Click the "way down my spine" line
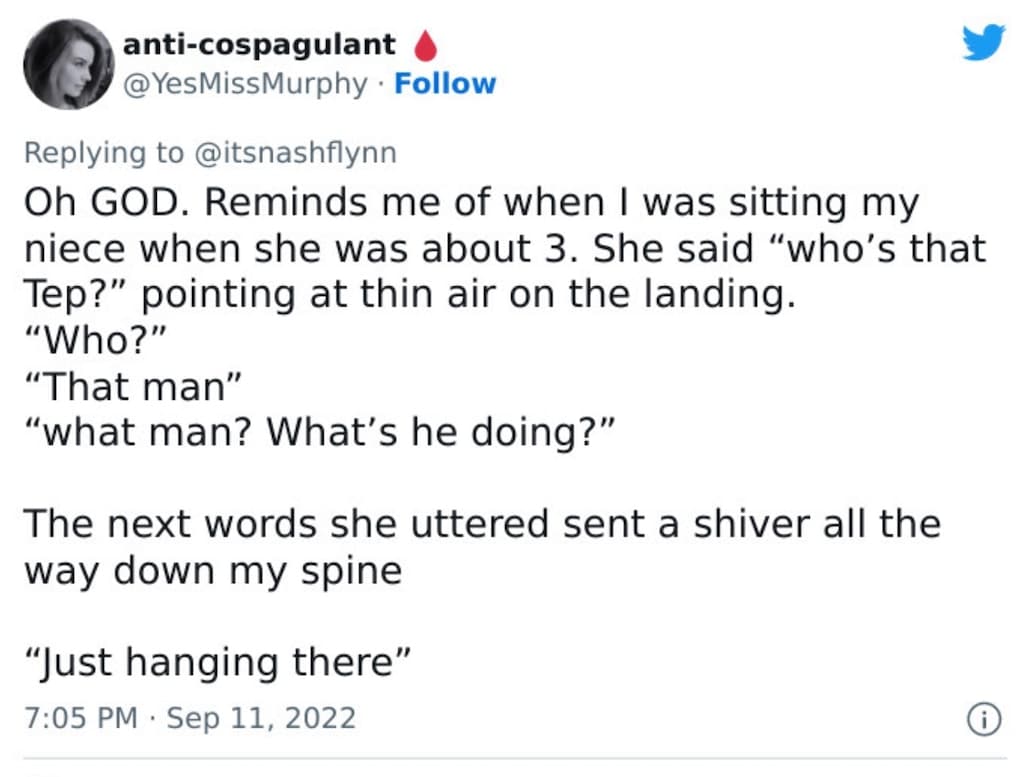Screen dimensions: 1024x777 (213, 571)
